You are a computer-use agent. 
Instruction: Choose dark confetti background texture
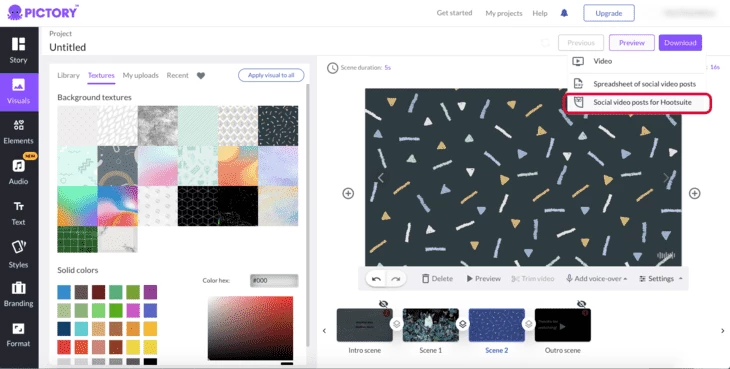[278, 126]
